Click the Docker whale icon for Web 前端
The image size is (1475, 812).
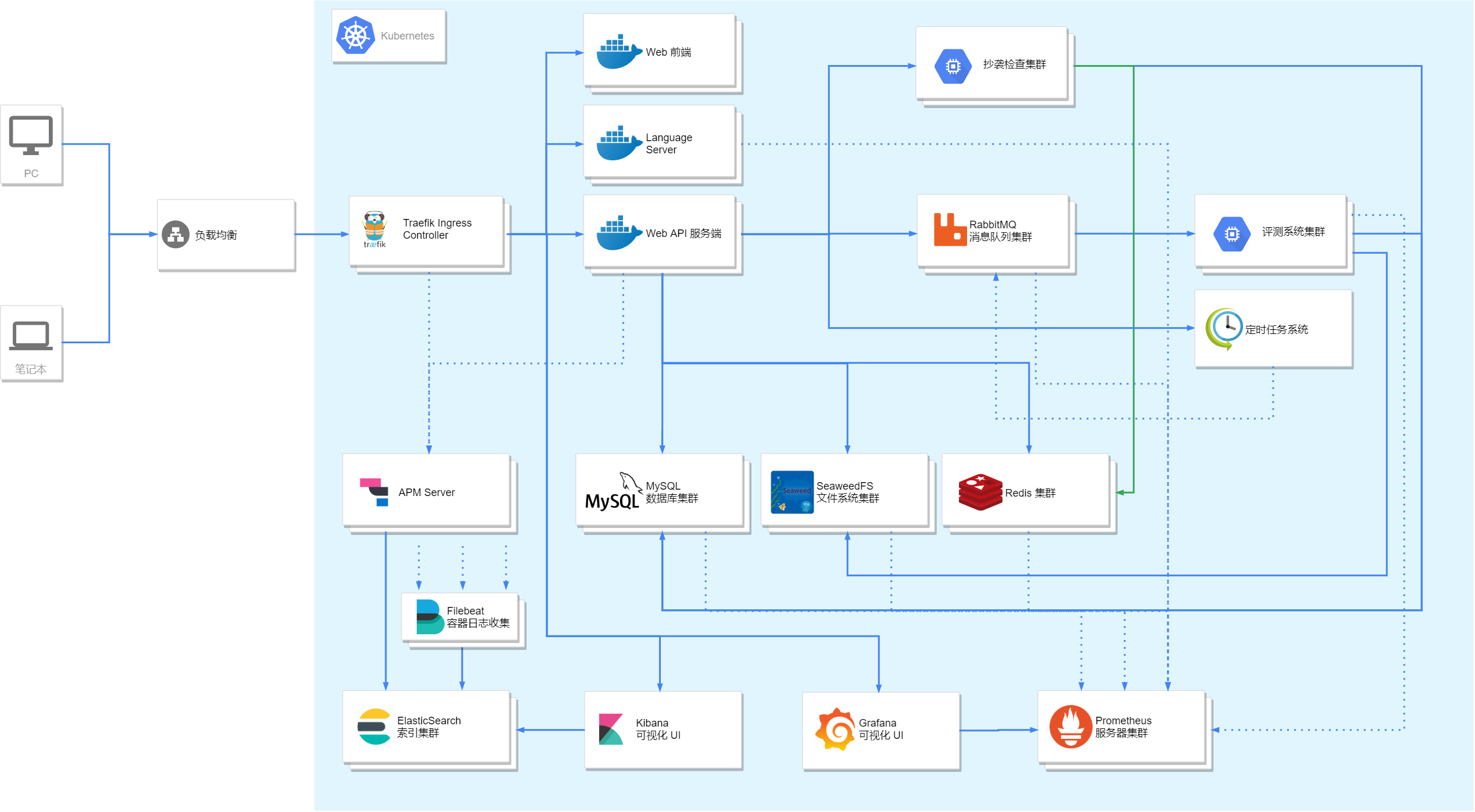[x=620, y=51]
